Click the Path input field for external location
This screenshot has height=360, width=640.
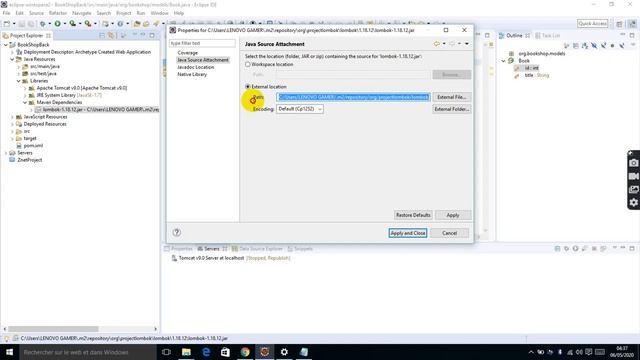point(353,97)
